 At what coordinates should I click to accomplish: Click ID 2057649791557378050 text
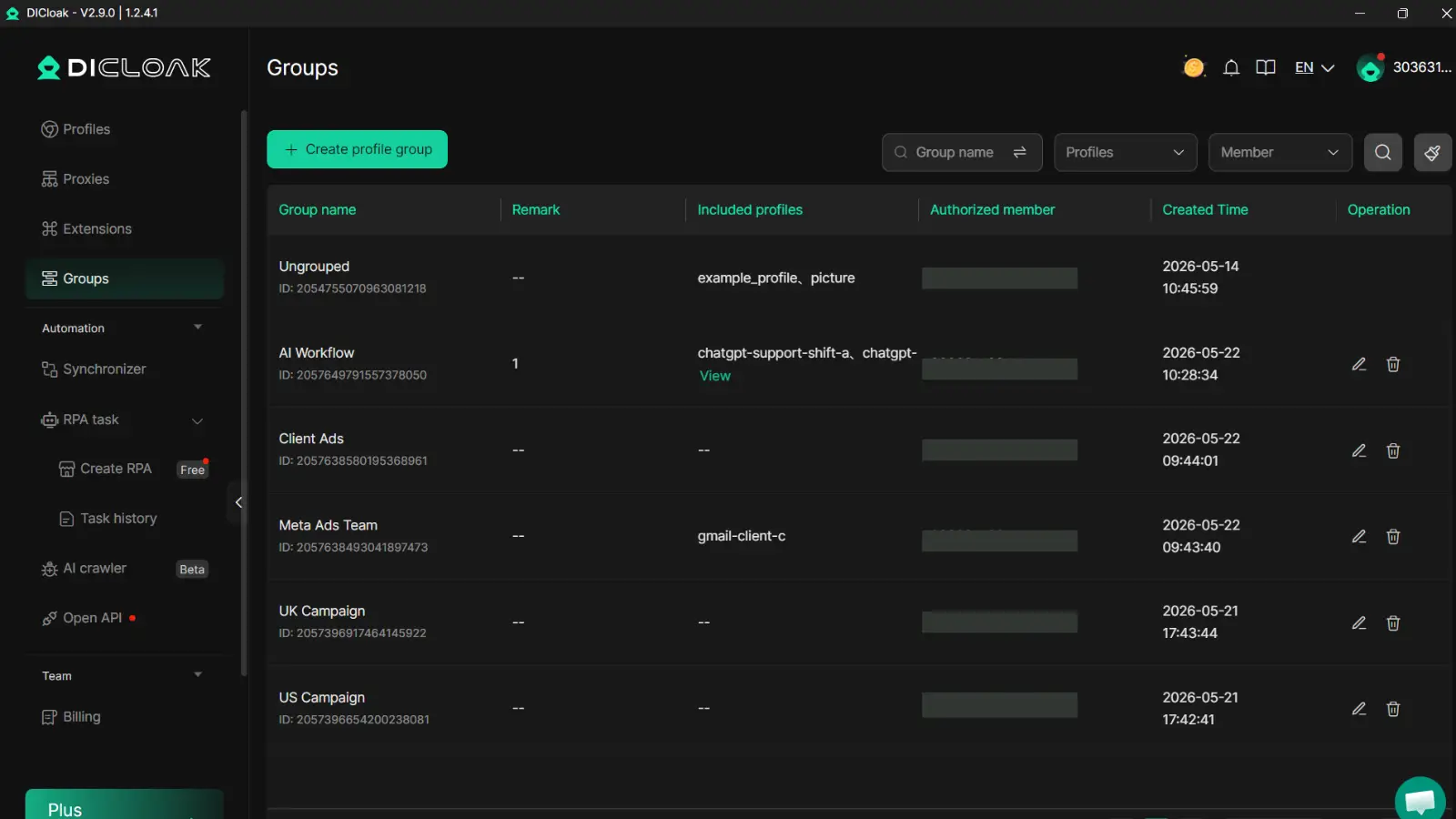click(352, 375)
